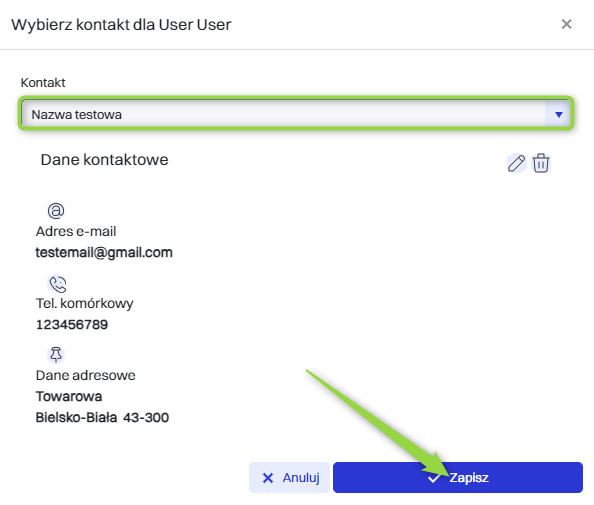Click the phone number 123456789
This screenshot has height=505, width=594.
pyautogui.click(x=72, y=325)
